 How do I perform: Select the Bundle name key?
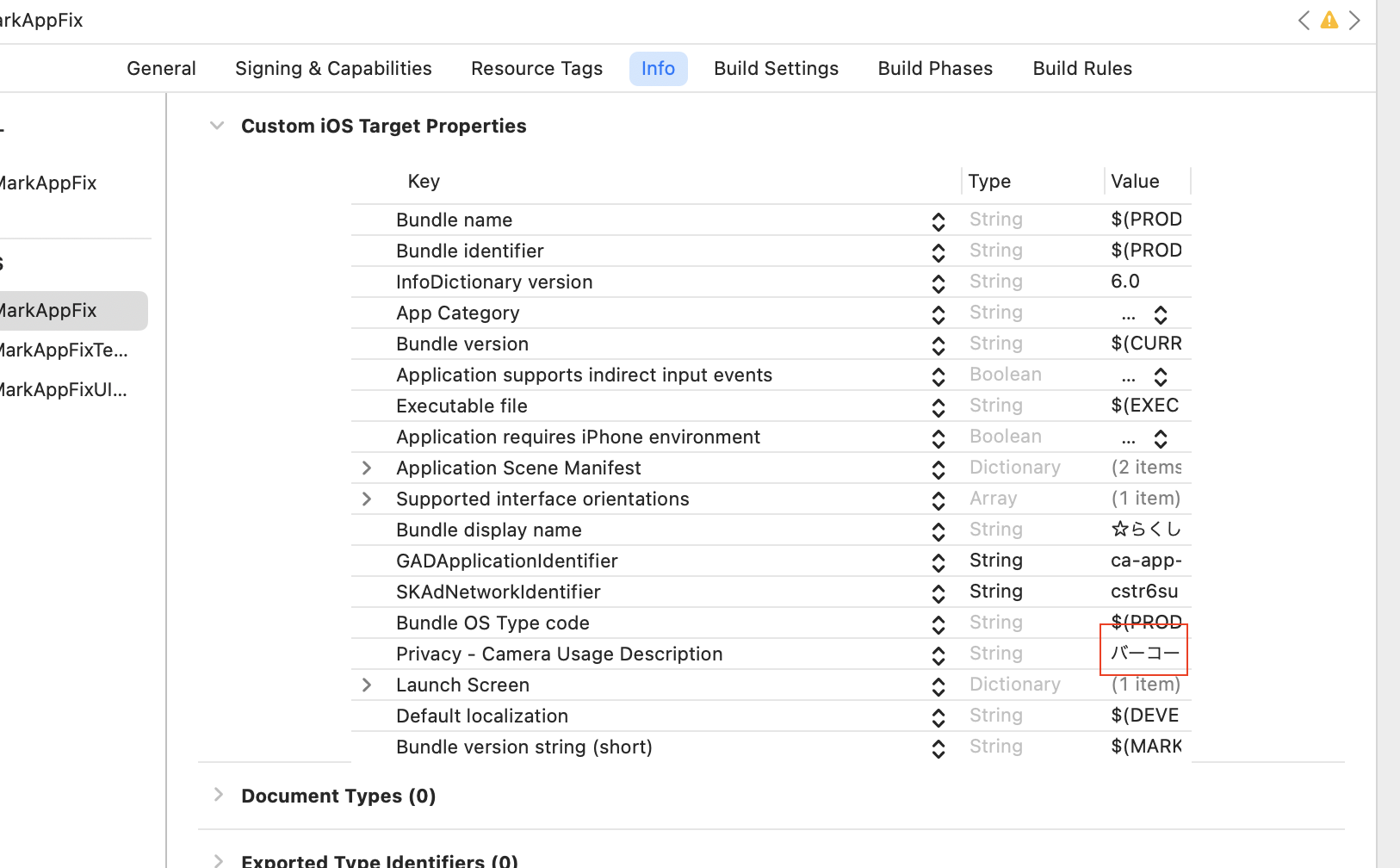pos(454,220)
